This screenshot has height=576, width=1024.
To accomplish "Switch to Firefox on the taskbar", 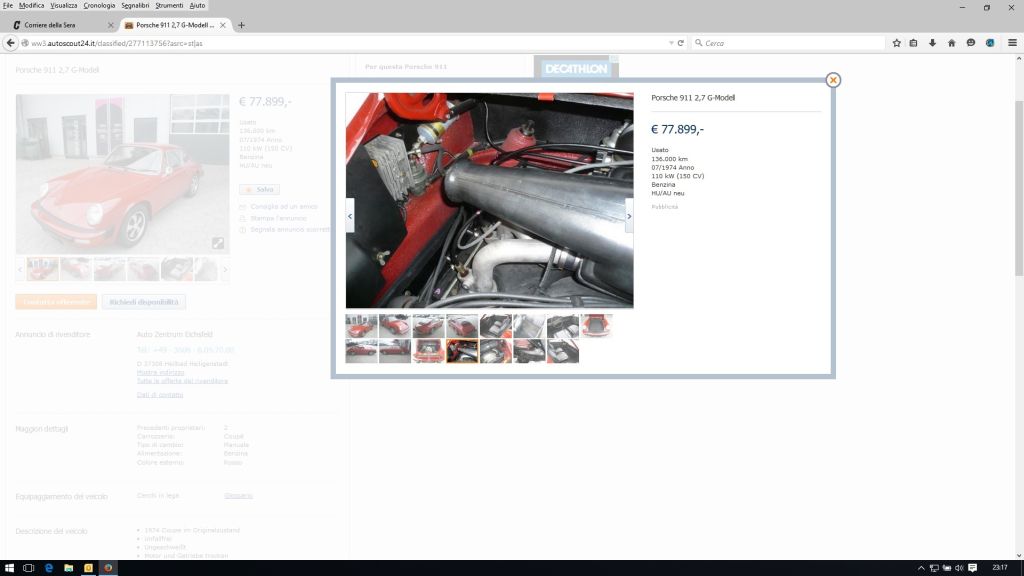I will pyautogui.click(x=108, y=568).
